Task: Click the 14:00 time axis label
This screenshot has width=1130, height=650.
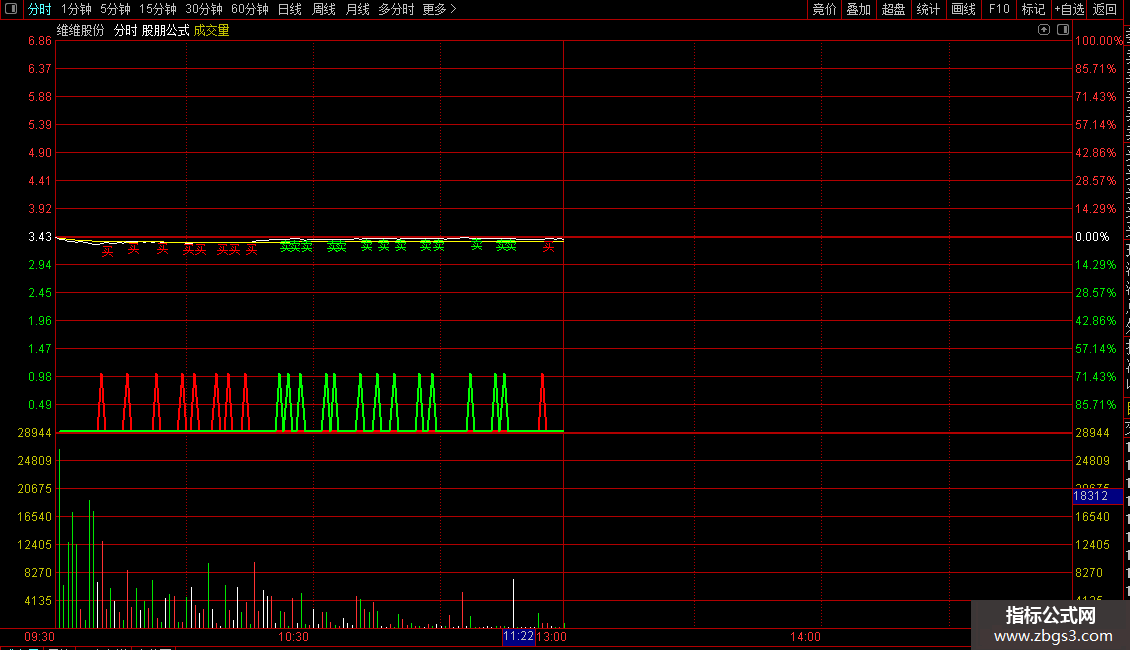Action: 805,637
